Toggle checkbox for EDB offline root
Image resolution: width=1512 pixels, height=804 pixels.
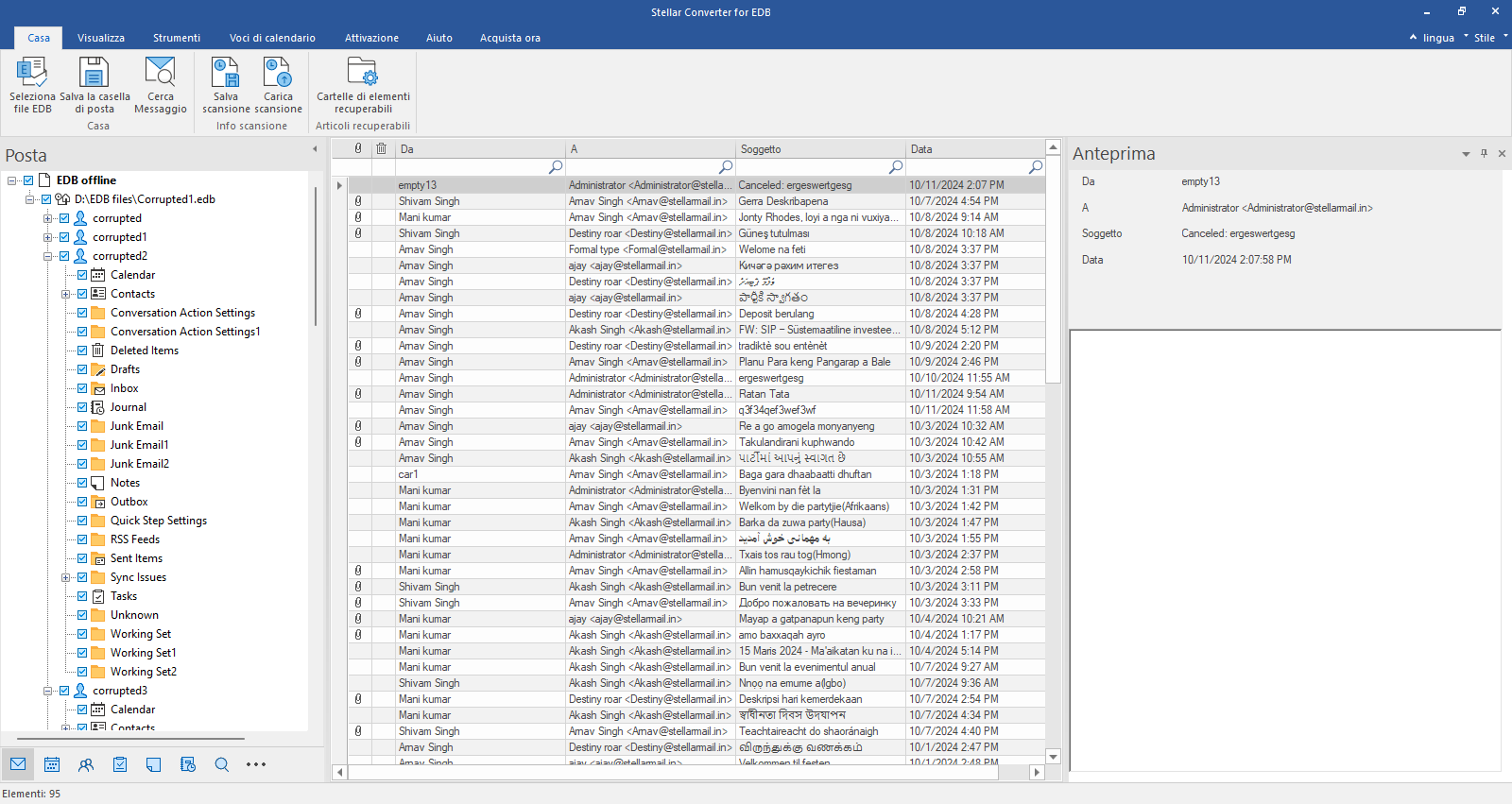click(x=28, y=180)
